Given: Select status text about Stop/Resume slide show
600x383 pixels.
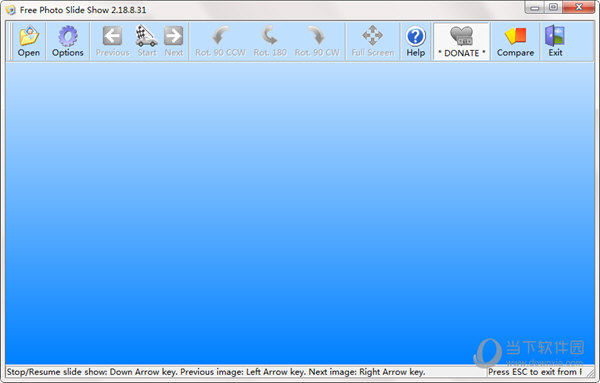Looking at the screenshot, I should 216,372.
